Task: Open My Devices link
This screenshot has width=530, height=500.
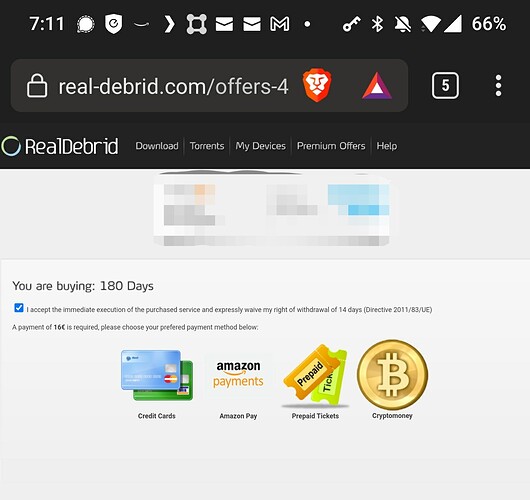Action: 261,146
